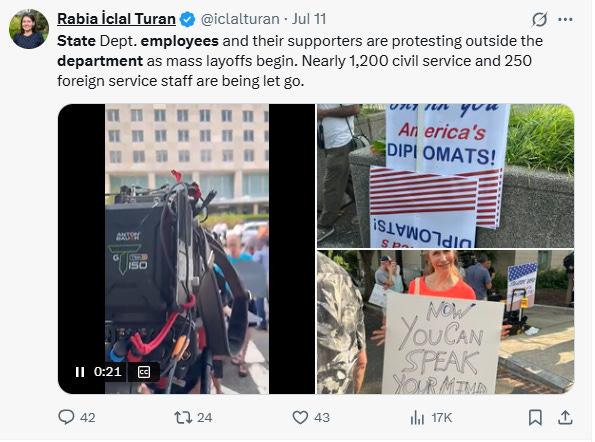Open the @iclalturan handle link
Image resolution: width=595 pixels, height=442 pixels.
click(240, 19)
